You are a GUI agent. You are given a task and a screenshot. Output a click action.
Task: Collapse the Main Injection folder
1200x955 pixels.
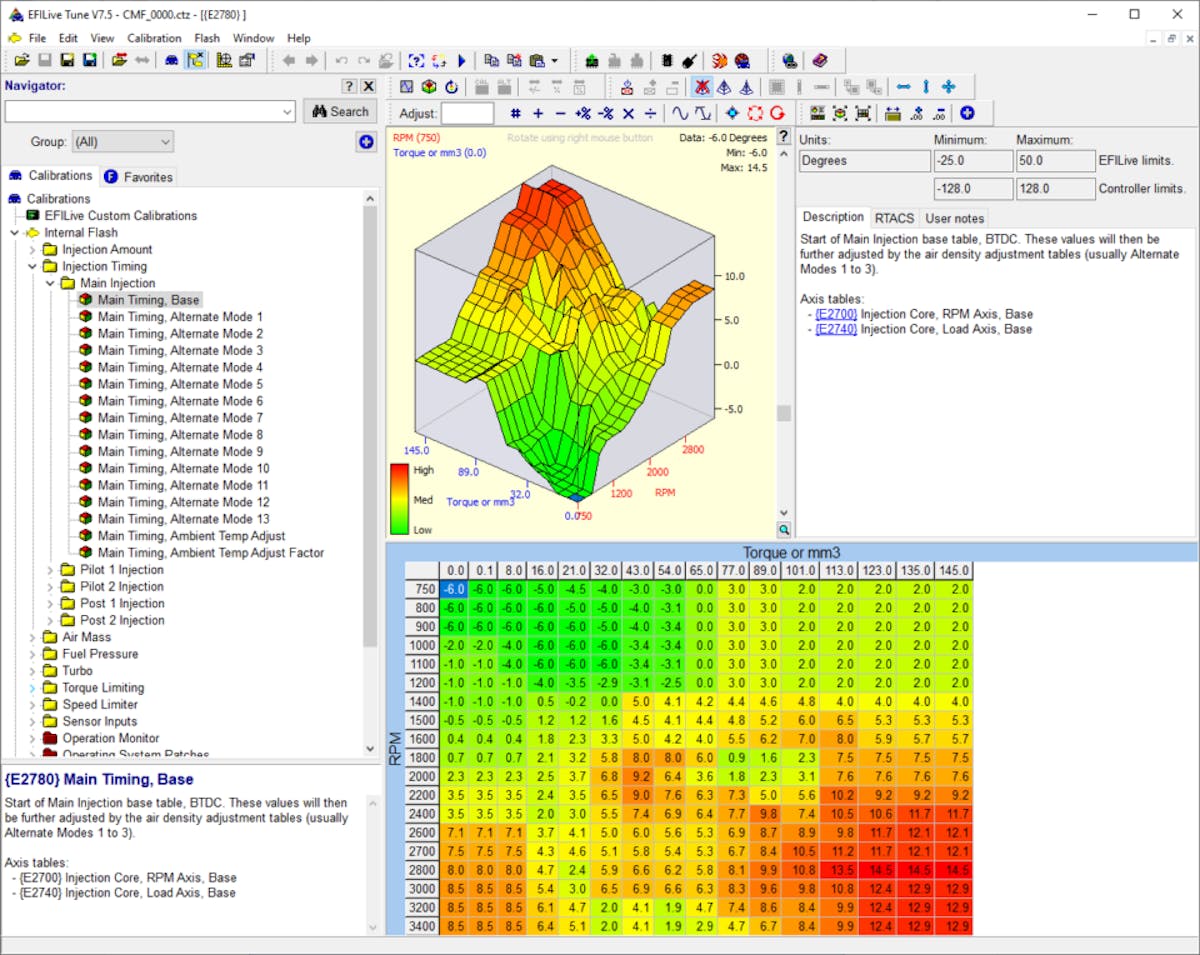tap(50, 283)
